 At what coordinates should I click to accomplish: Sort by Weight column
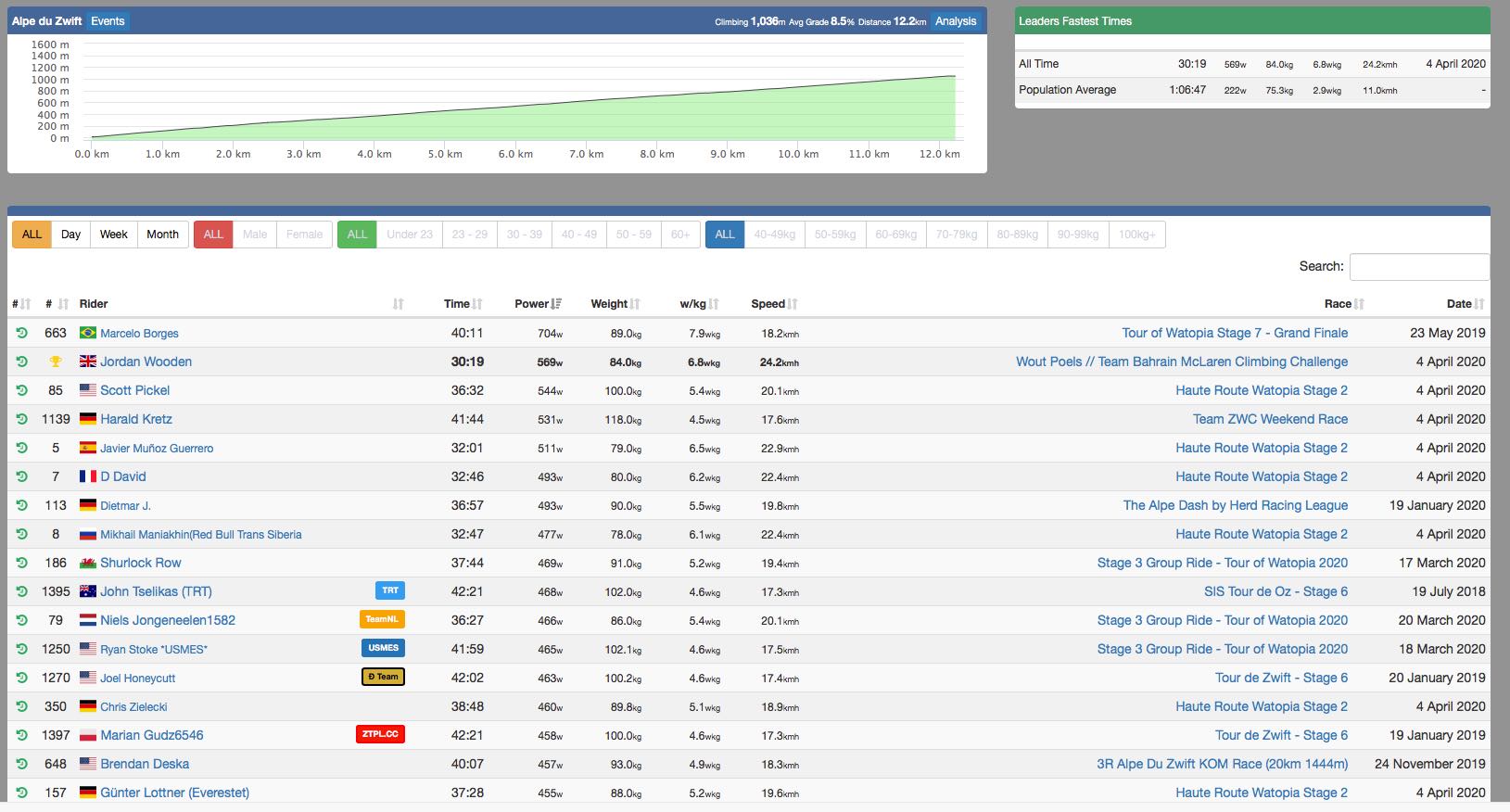pyautogui.click(x=615, y=304)
